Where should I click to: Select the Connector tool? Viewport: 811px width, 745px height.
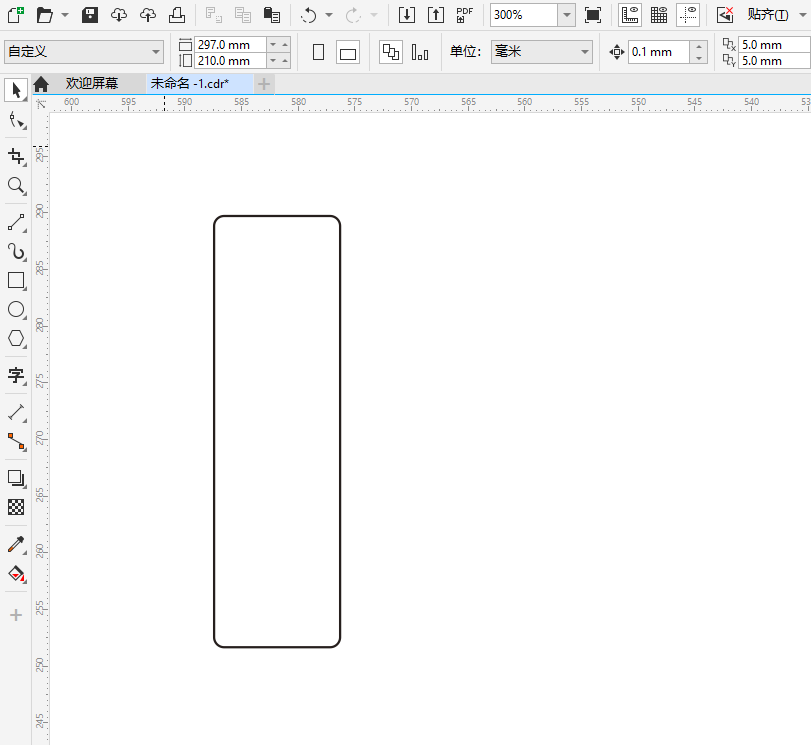point(17,441)
